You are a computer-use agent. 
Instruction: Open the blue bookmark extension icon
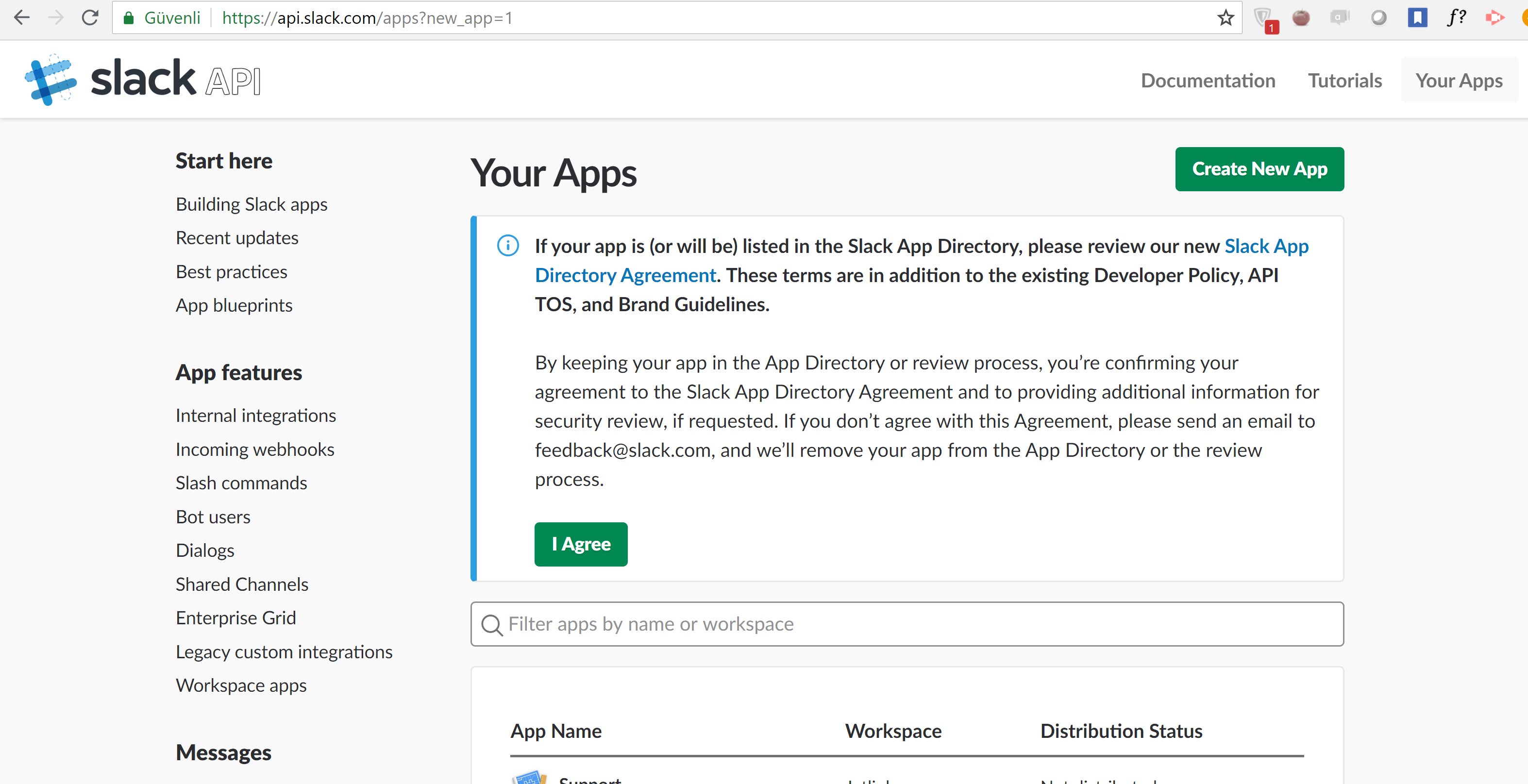point(1417,18)
